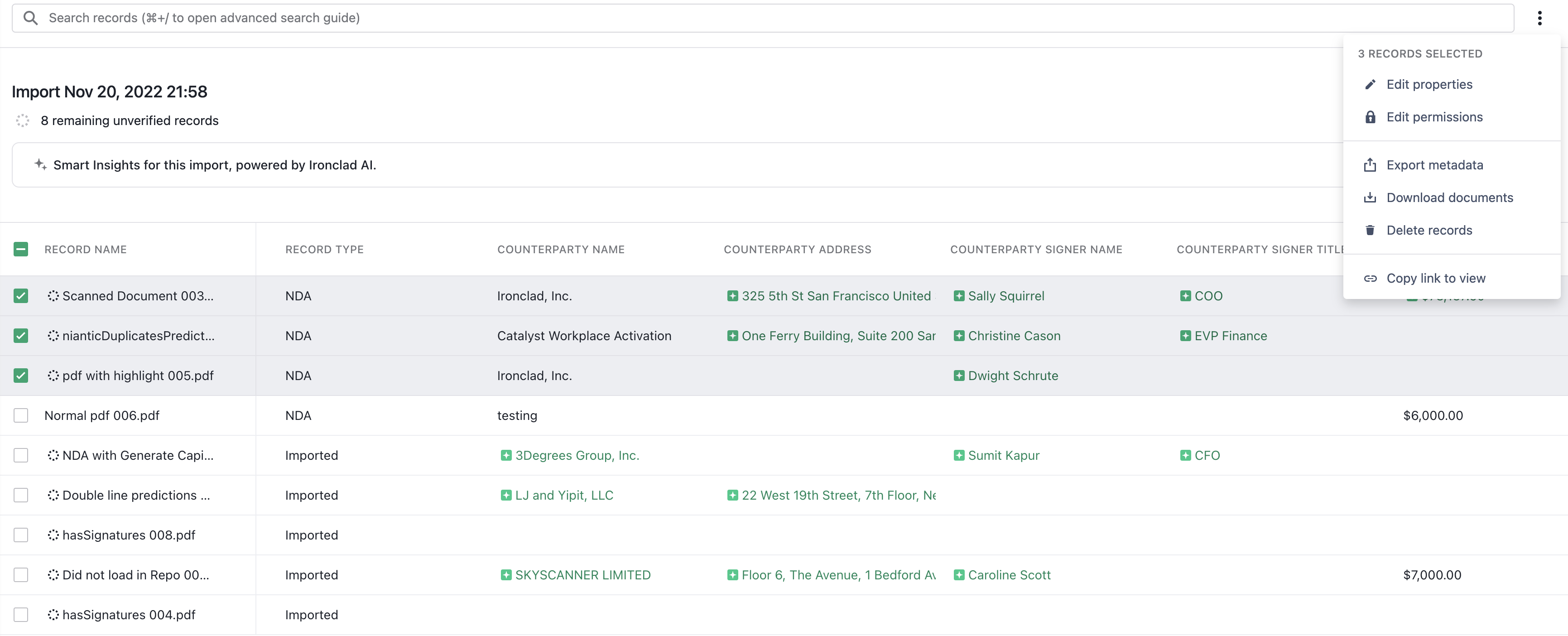Viewport: 1568px width, 636px height.
Task: Open the Normal pdf 006.pdf record
Action: tap(101, 415)
